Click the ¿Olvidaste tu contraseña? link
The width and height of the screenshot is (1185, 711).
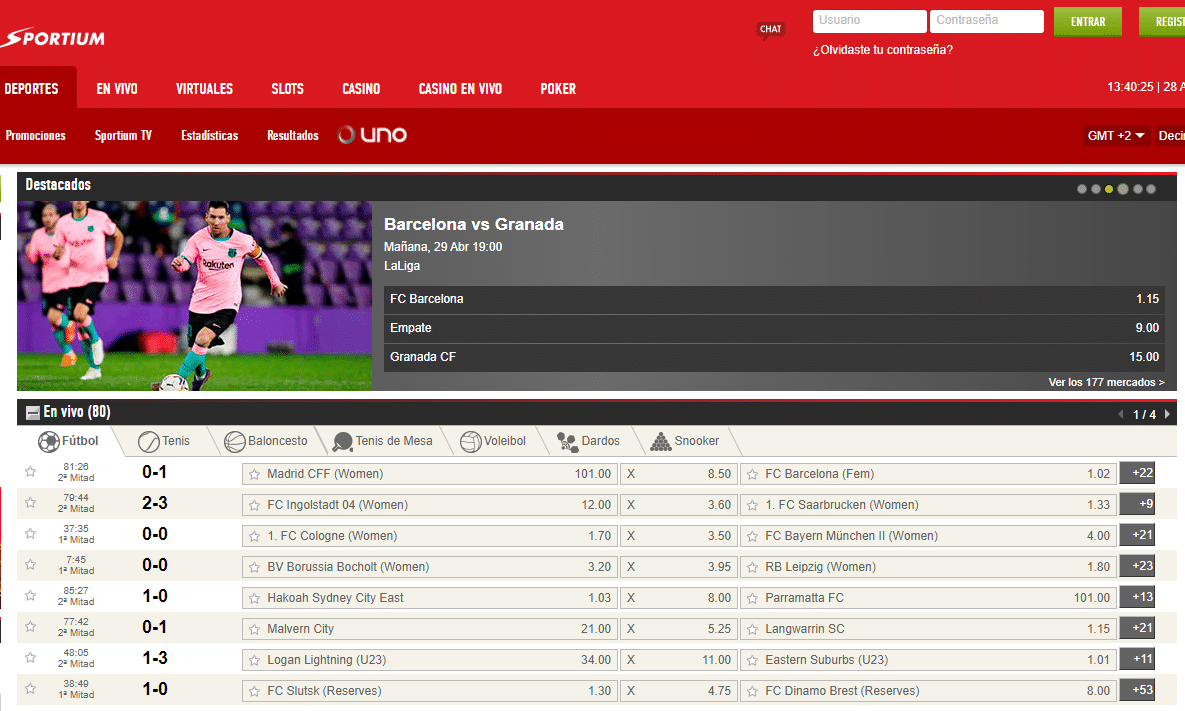point(882,50)
